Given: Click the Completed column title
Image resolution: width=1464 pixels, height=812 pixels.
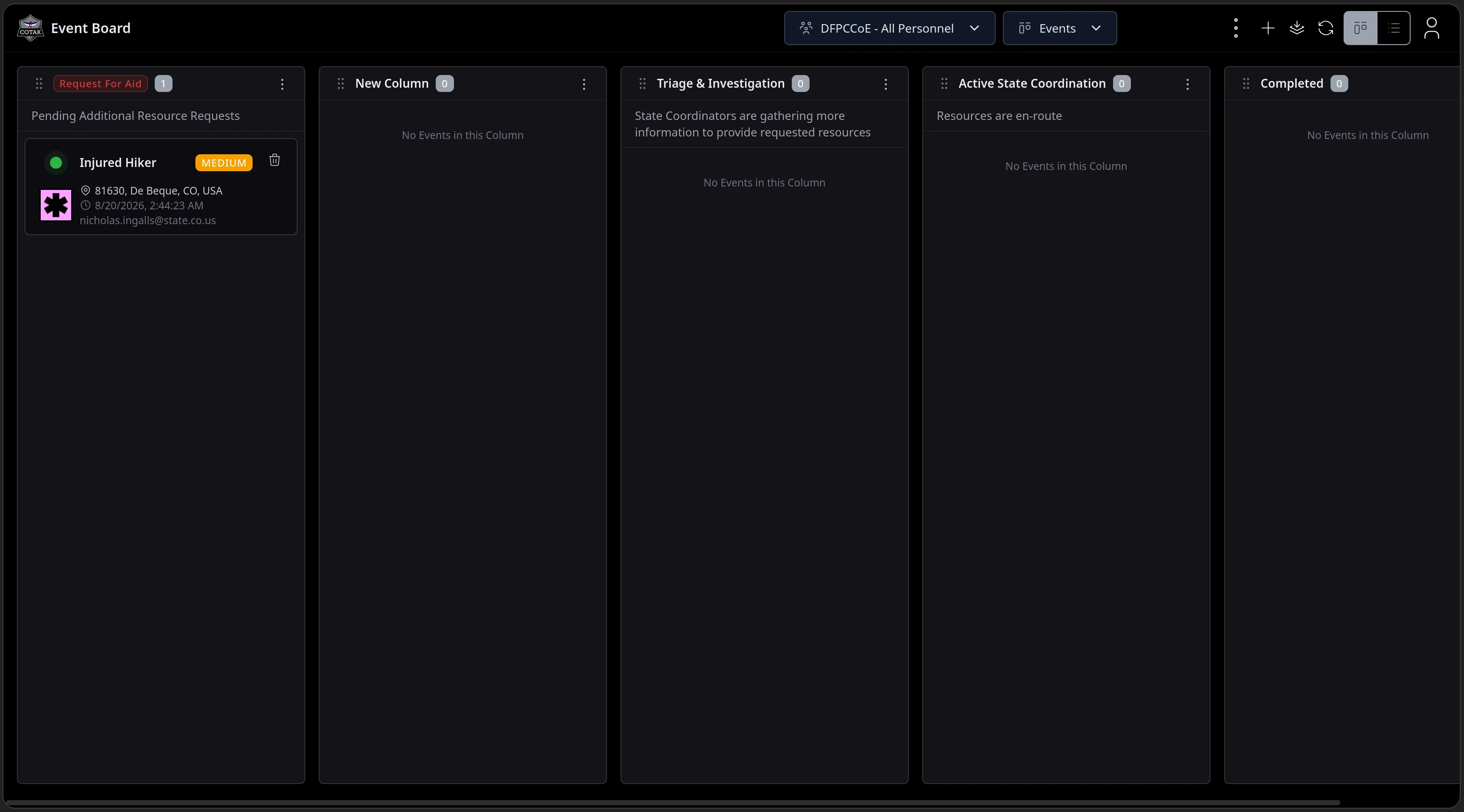Looking at the screenshot, I should tap(1292, 83).
